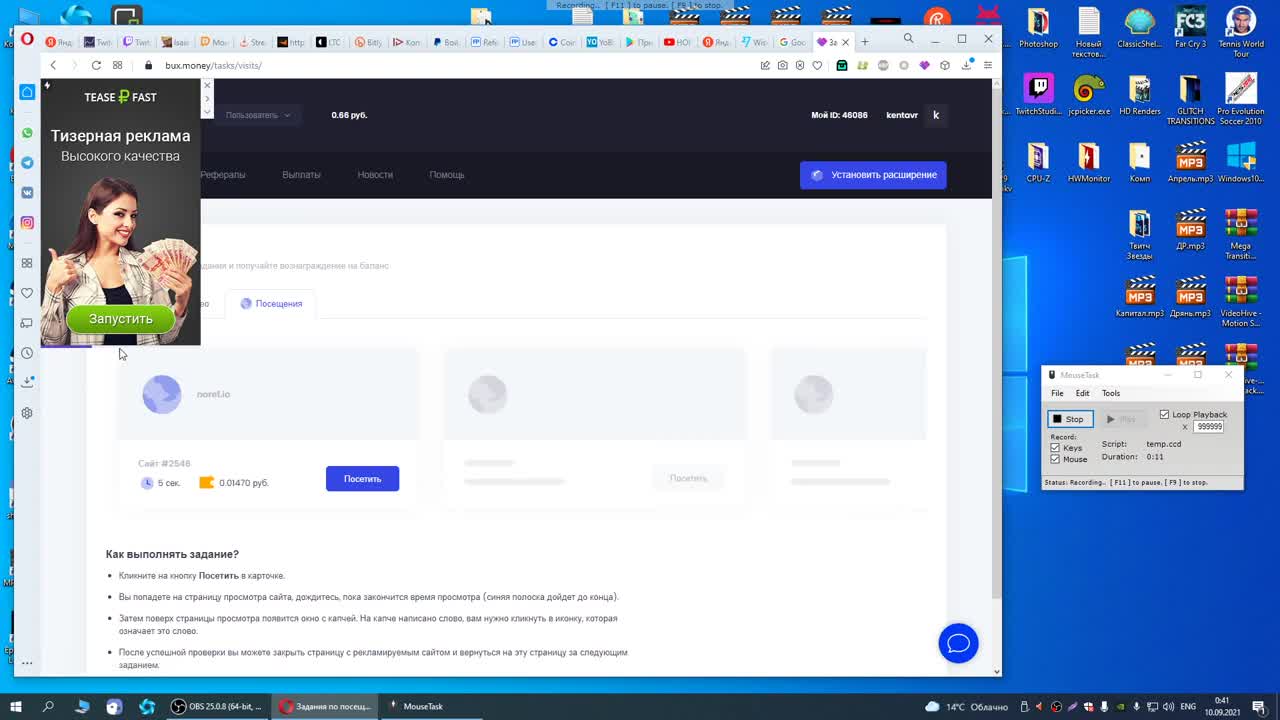
Task: Open Windows taskbar search
Action: coord(48,706)
